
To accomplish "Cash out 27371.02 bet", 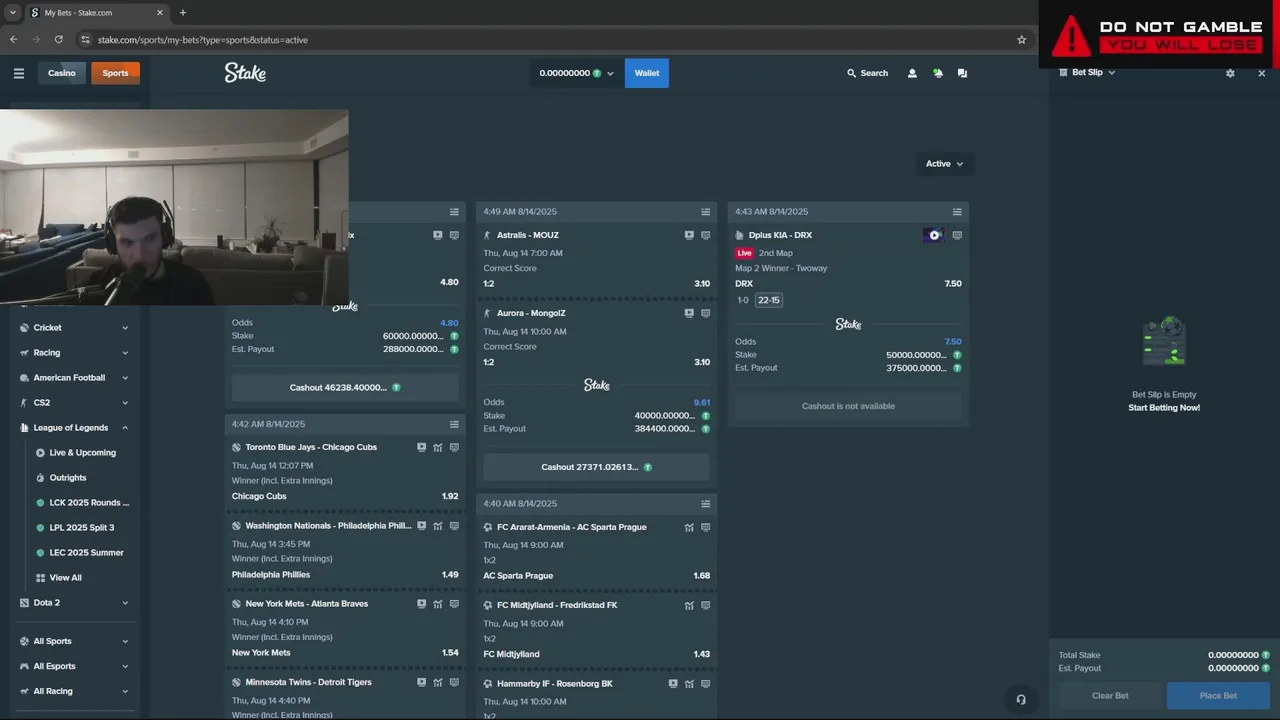I will coord(596,467).
